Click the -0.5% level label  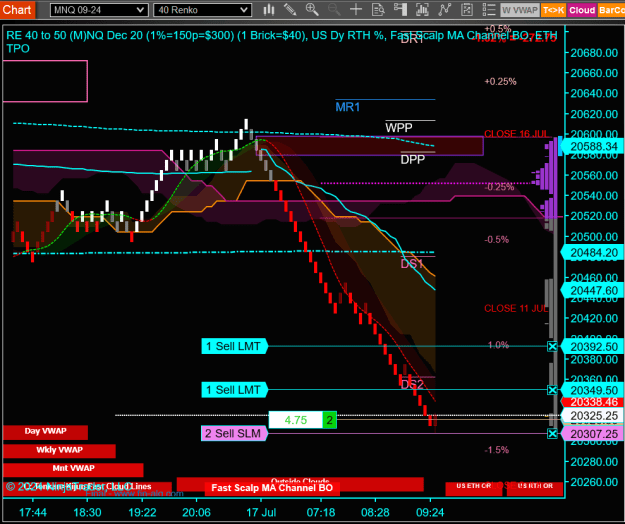pos(497,240)
